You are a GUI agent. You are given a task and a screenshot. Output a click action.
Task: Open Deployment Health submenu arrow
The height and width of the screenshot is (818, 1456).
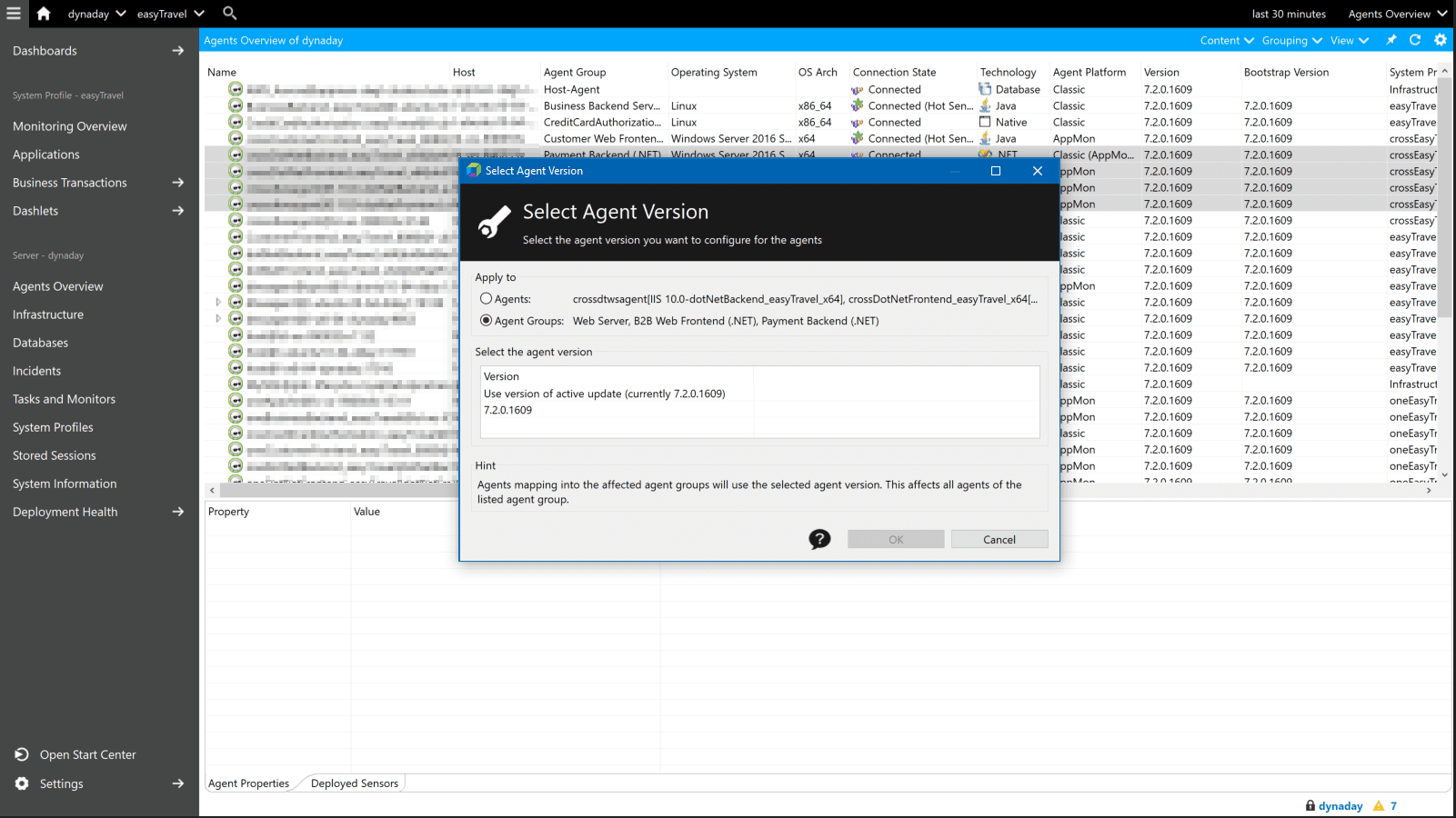[178, 512]
